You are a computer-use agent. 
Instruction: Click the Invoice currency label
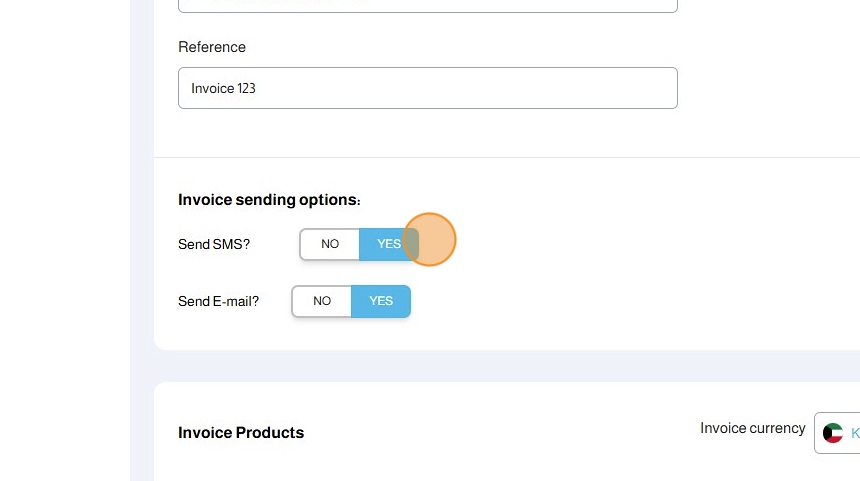coord(752,428)
